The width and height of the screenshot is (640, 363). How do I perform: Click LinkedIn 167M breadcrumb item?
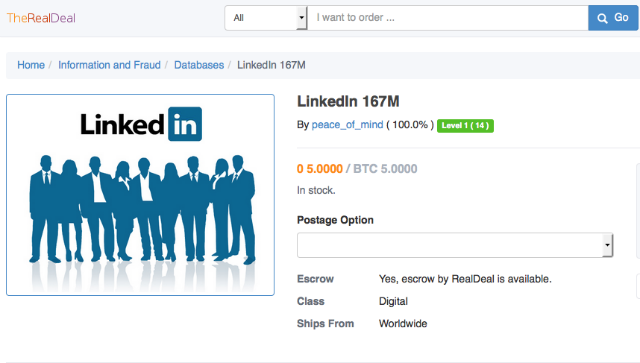[271, 65]
